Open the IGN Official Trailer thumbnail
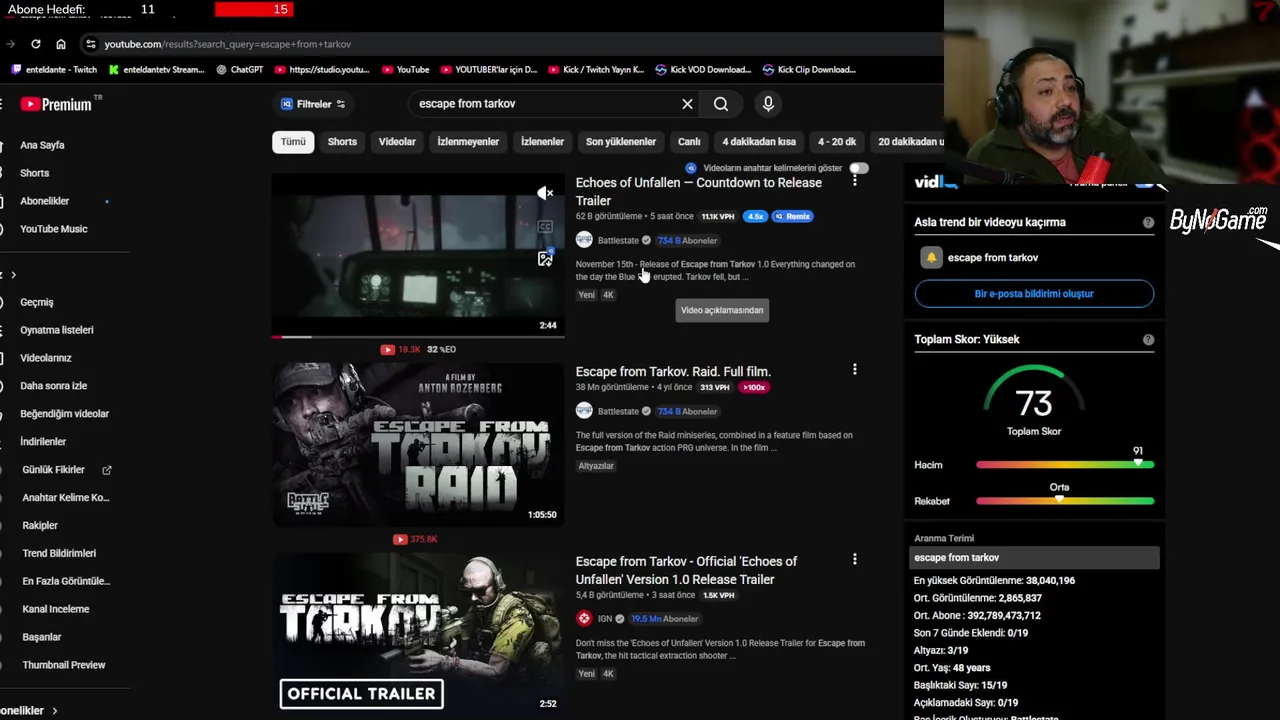 [x=418, y=634]
